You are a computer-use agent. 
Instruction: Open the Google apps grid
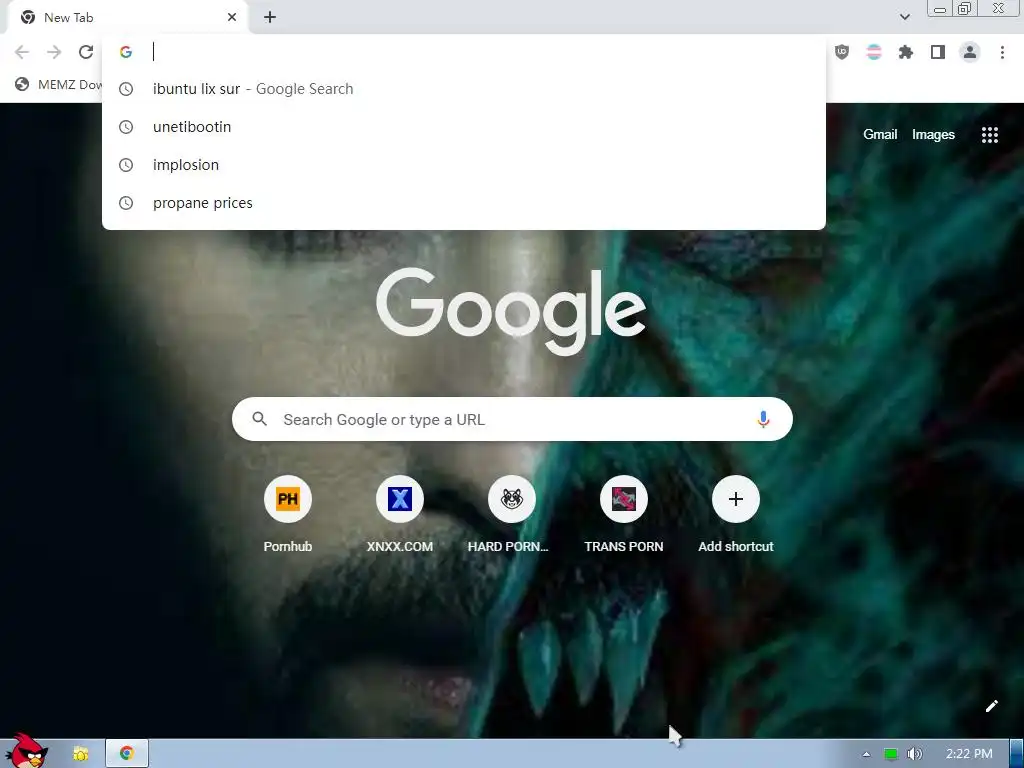click(x=989, y=135)
